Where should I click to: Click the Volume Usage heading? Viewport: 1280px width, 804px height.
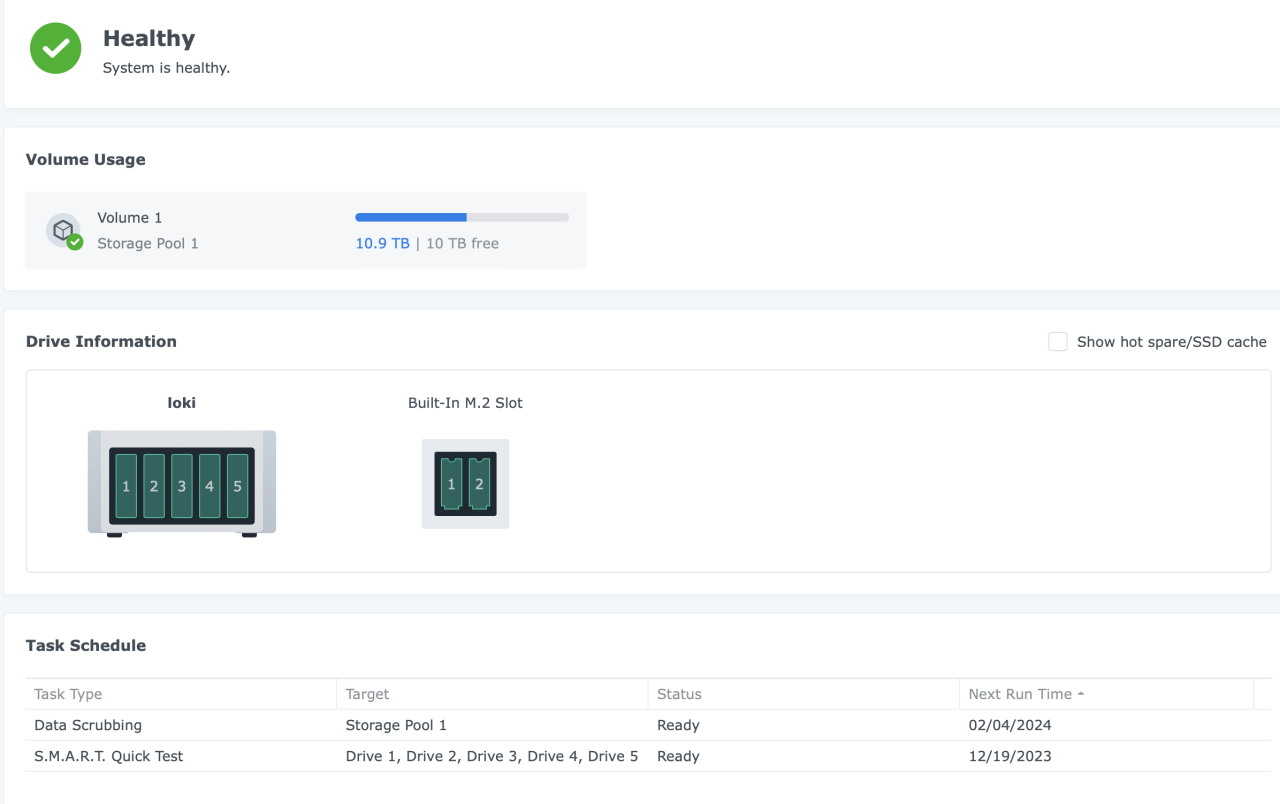[x=86, y=159]
